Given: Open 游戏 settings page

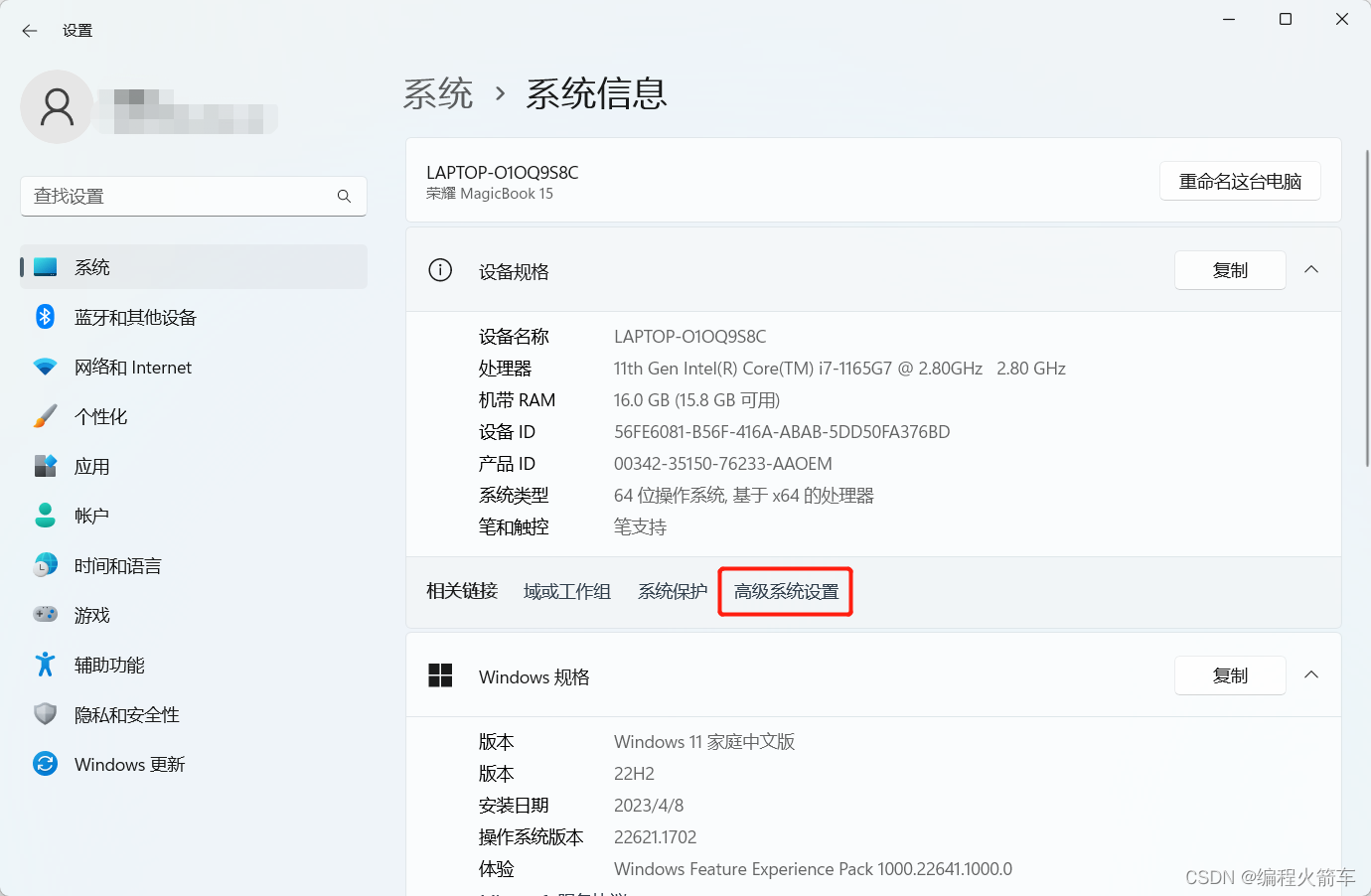Looking at the screenshot, I should click(x=194, y=615).
